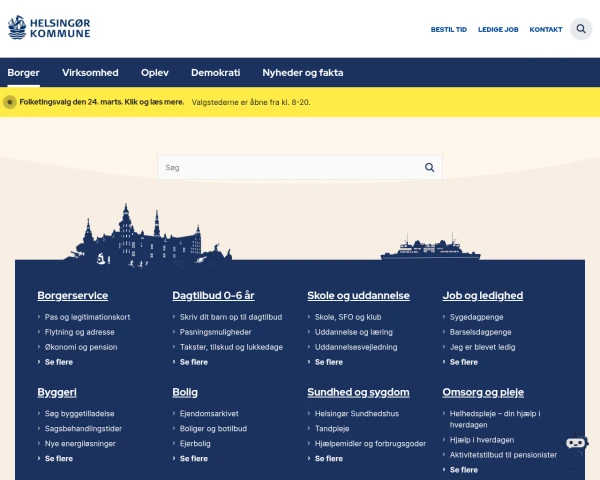Viewport: 600px width, 480px height.
Task: Expand Se flere under Dagtilbud 0-6 år
Action: click(x=194, y=362)
